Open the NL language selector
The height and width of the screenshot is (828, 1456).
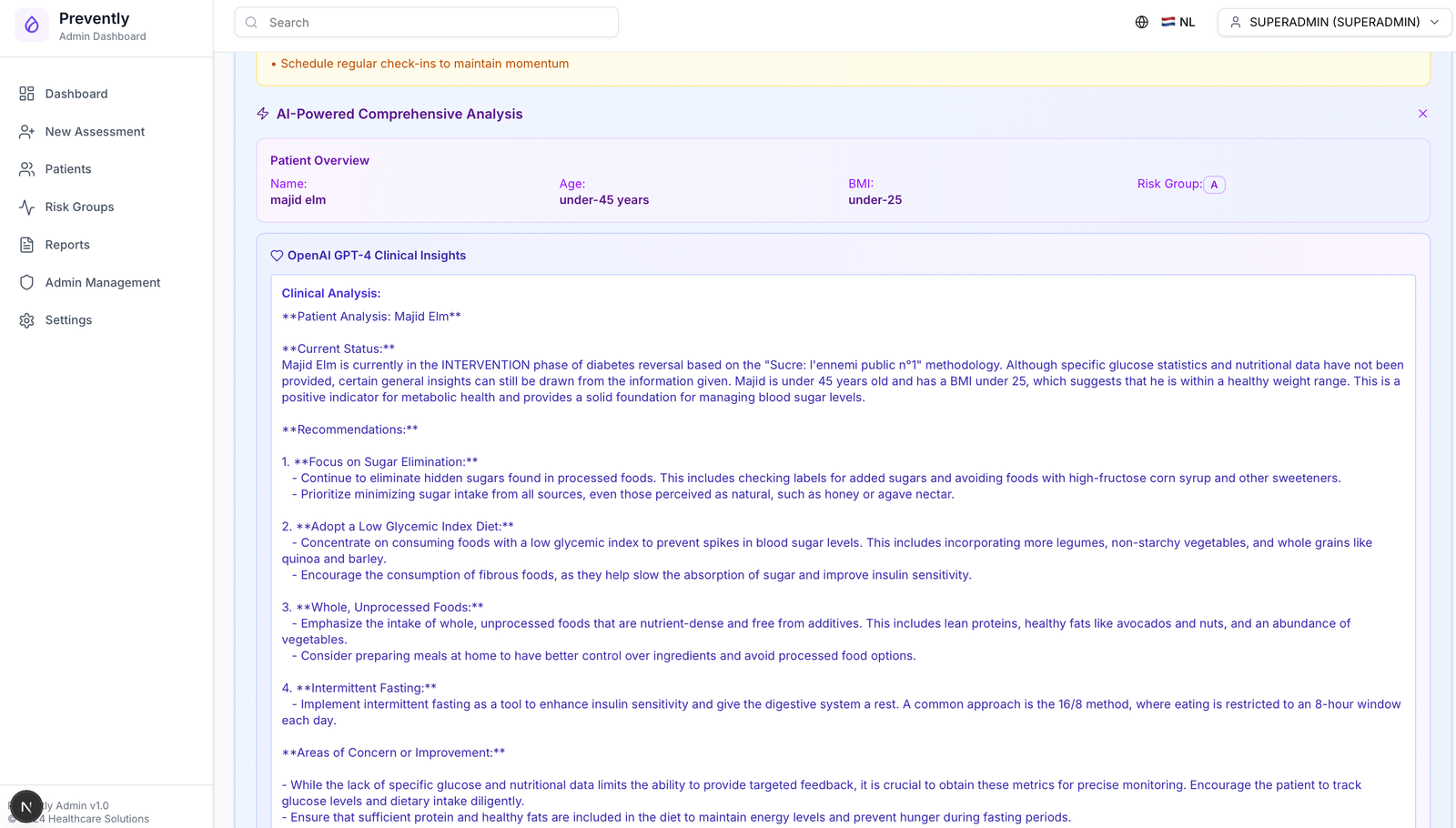1178,23
